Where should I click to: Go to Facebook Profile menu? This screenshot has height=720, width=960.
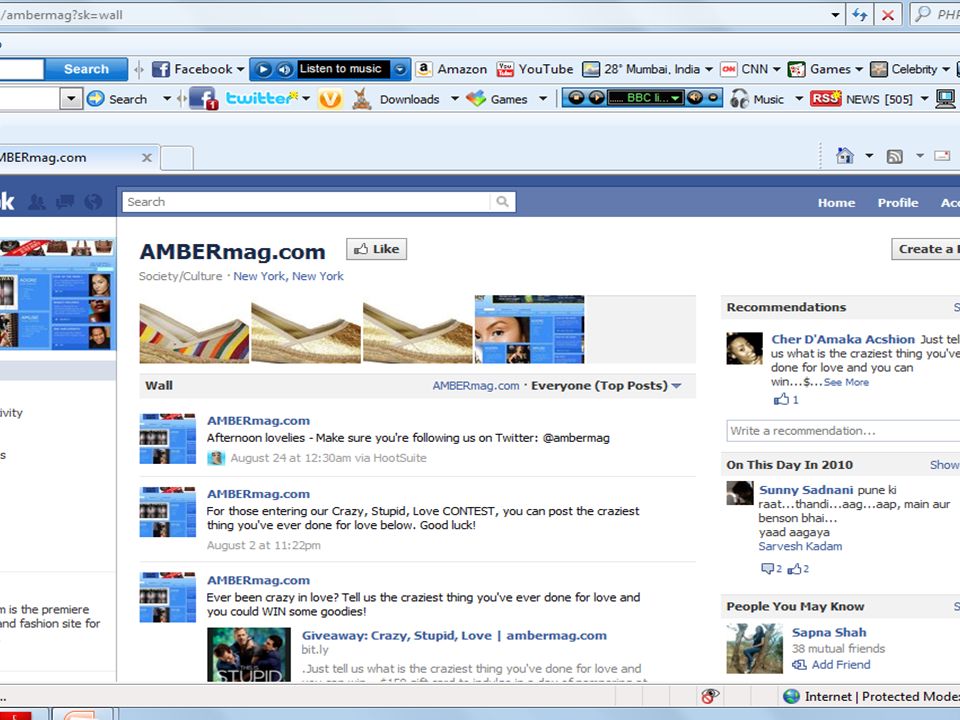click(898, 203)
